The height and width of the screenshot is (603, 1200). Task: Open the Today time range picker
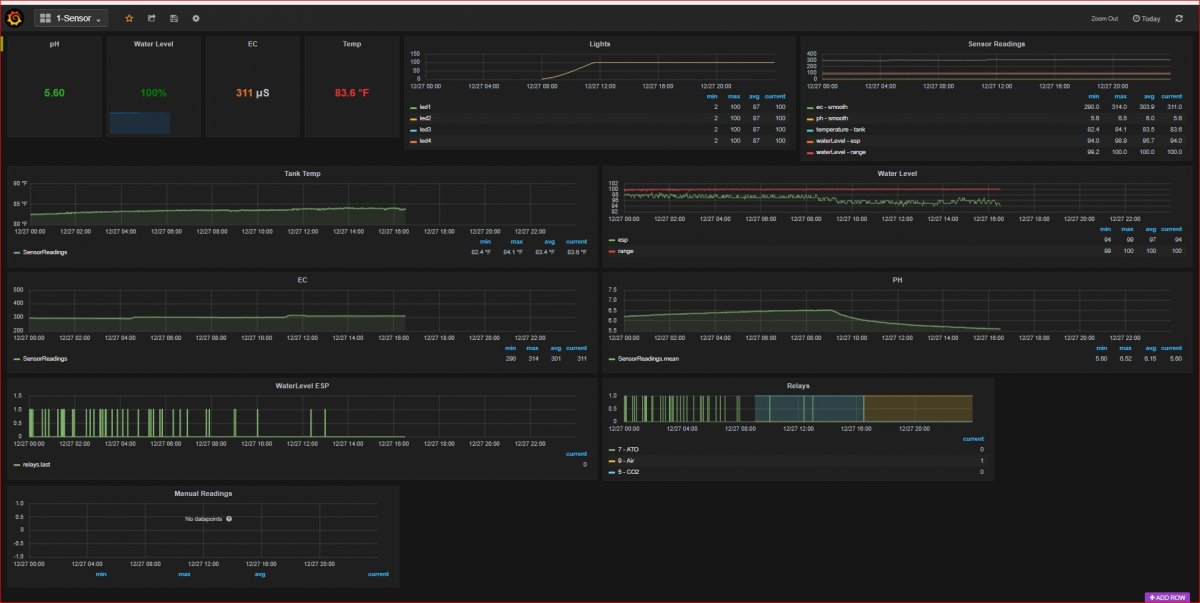click(x=1146, y=18)
